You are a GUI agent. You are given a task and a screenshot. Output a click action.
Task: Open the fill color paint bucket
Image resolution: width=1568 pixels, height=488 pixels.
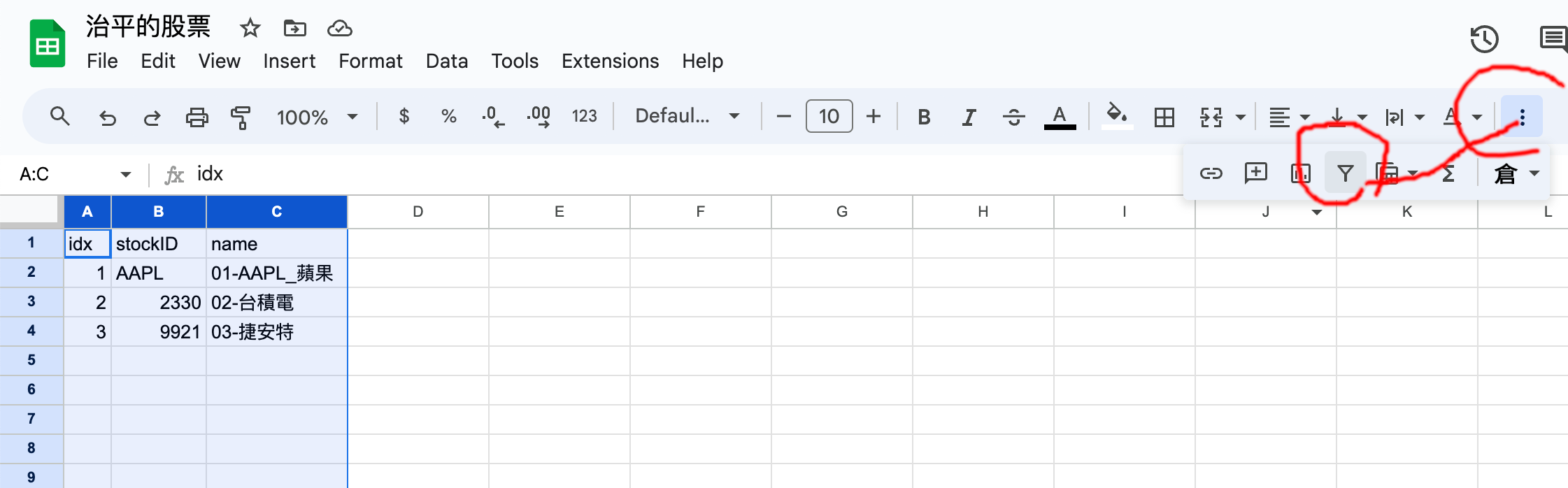point(1116,115)
